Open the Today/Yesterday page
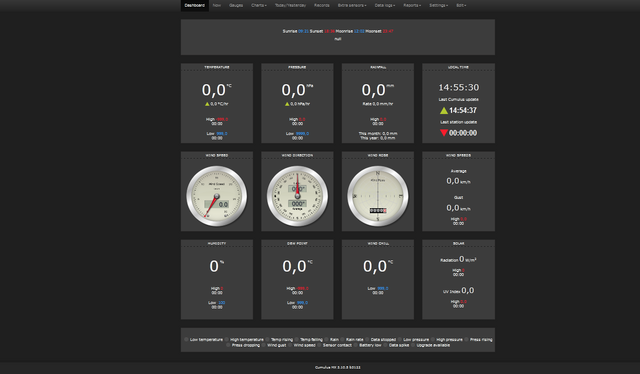 (290, 5)
